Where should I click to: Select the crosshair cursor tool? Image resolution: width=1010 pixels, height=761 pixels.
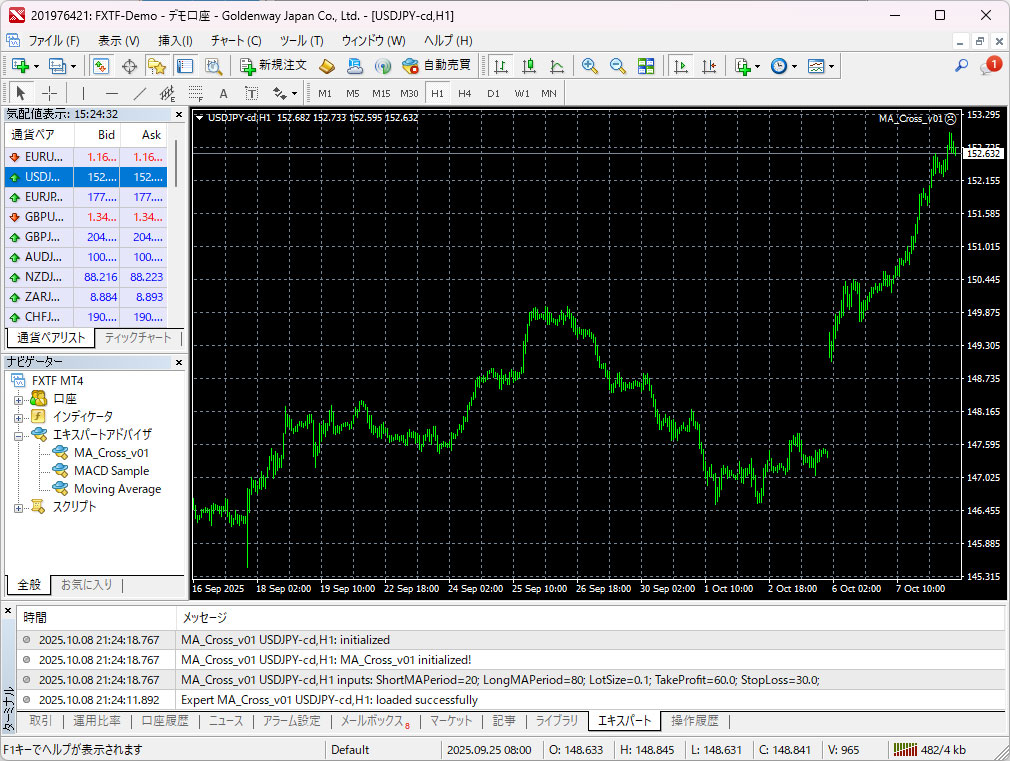click(x=49, y=93)
